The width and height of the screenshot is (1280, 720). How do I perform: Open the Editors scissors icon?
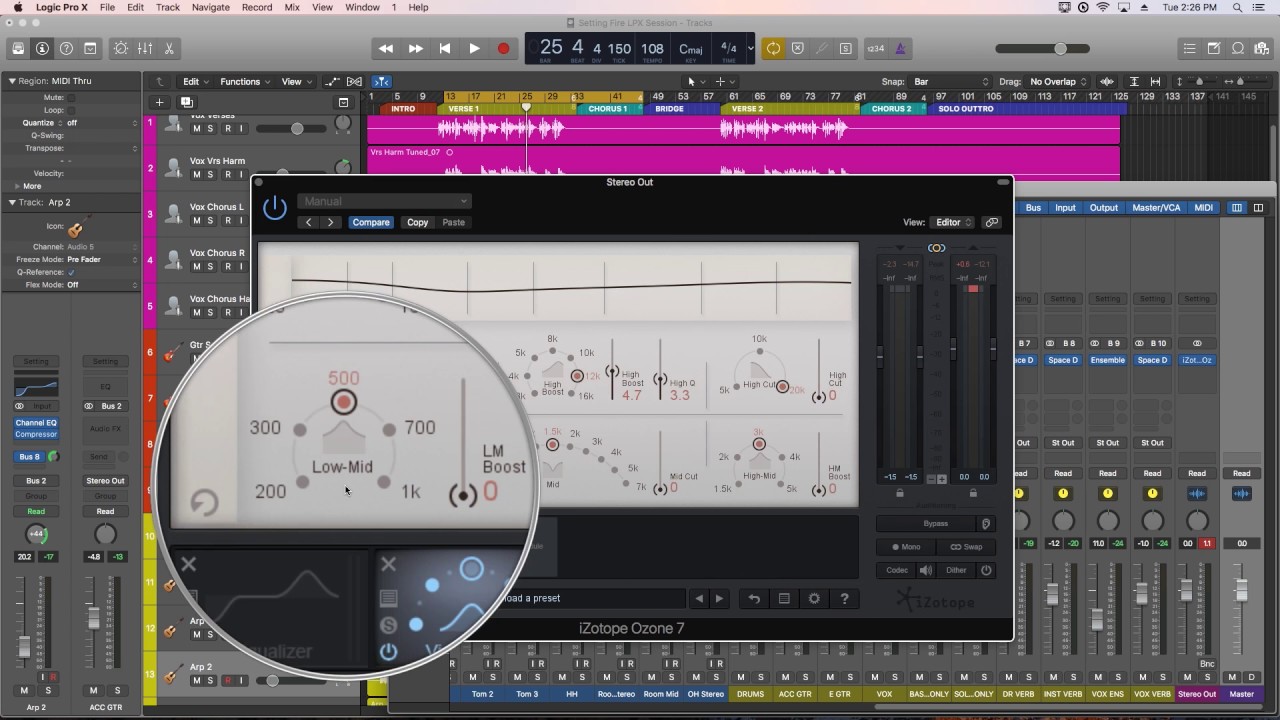169,48
